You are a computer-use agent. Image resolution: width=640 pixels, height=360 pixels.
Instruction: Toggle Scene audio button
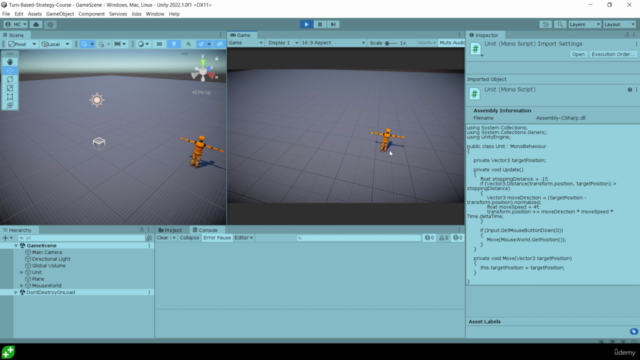click(188, 44)
